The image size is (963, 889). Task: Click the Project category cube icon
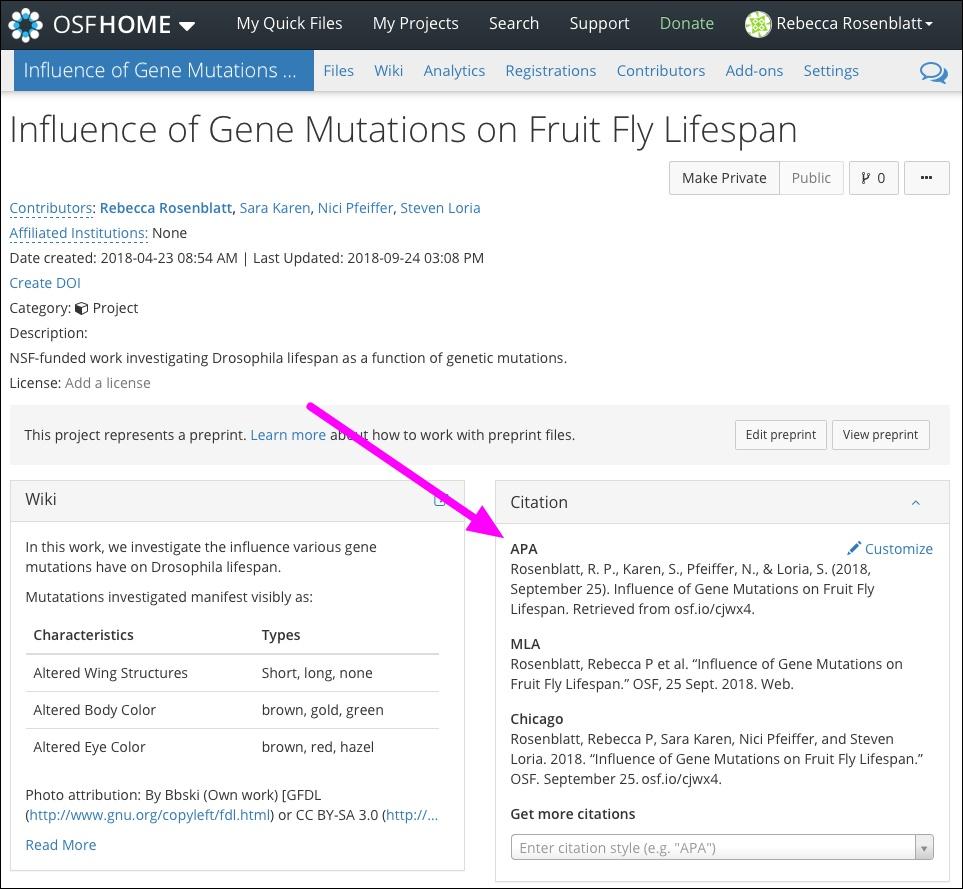coord(81,308)
